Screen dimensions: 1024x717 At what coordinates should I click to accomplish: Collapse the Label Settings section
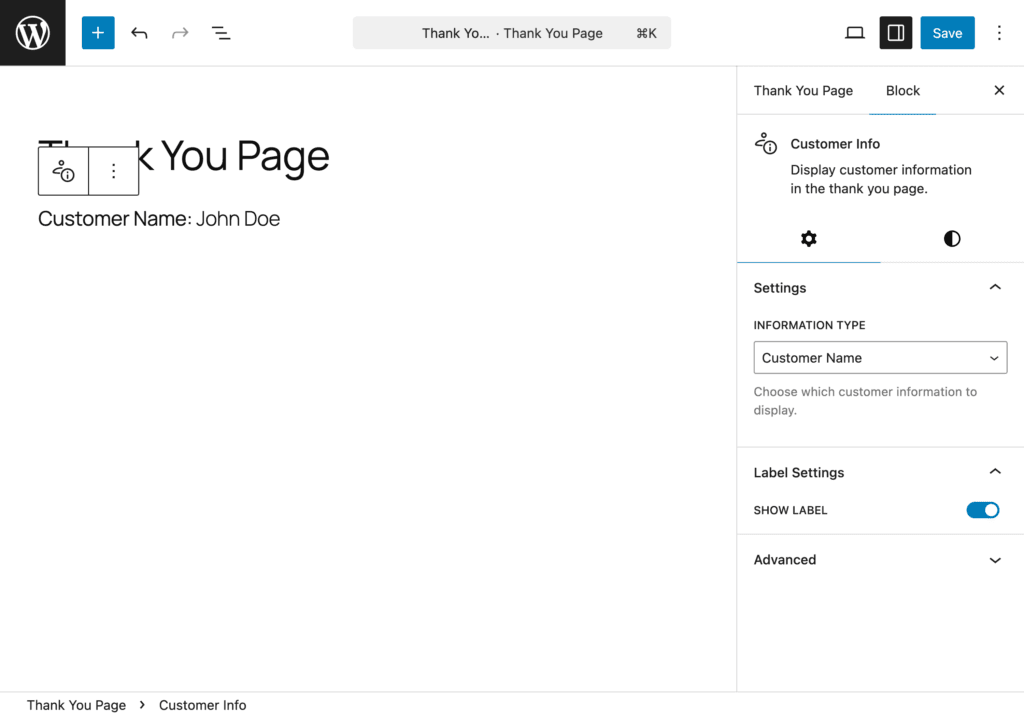click(994, 472)
